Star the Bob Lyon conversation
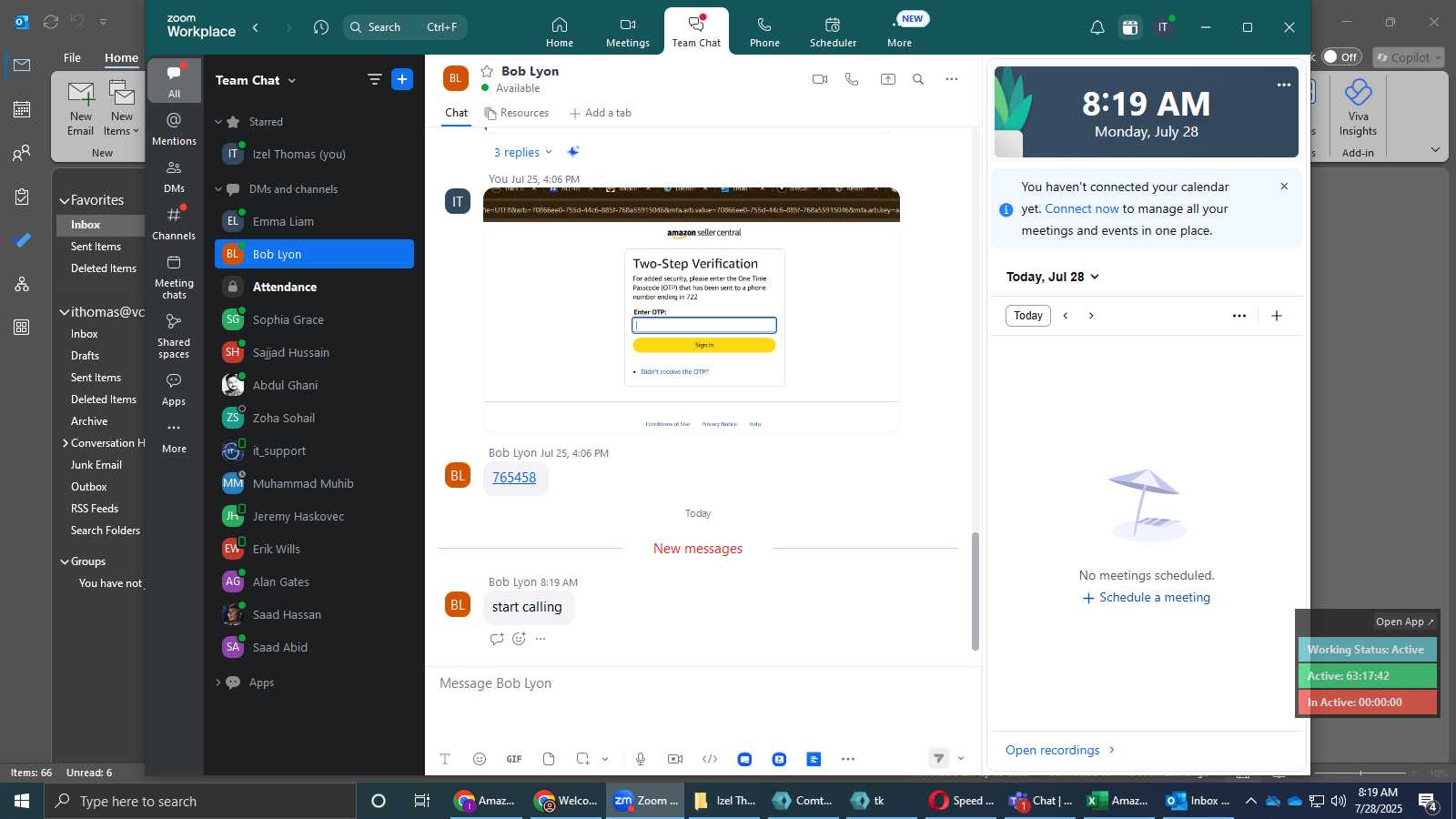Viewport: 1456px width, 819px height. click(487, 71)
